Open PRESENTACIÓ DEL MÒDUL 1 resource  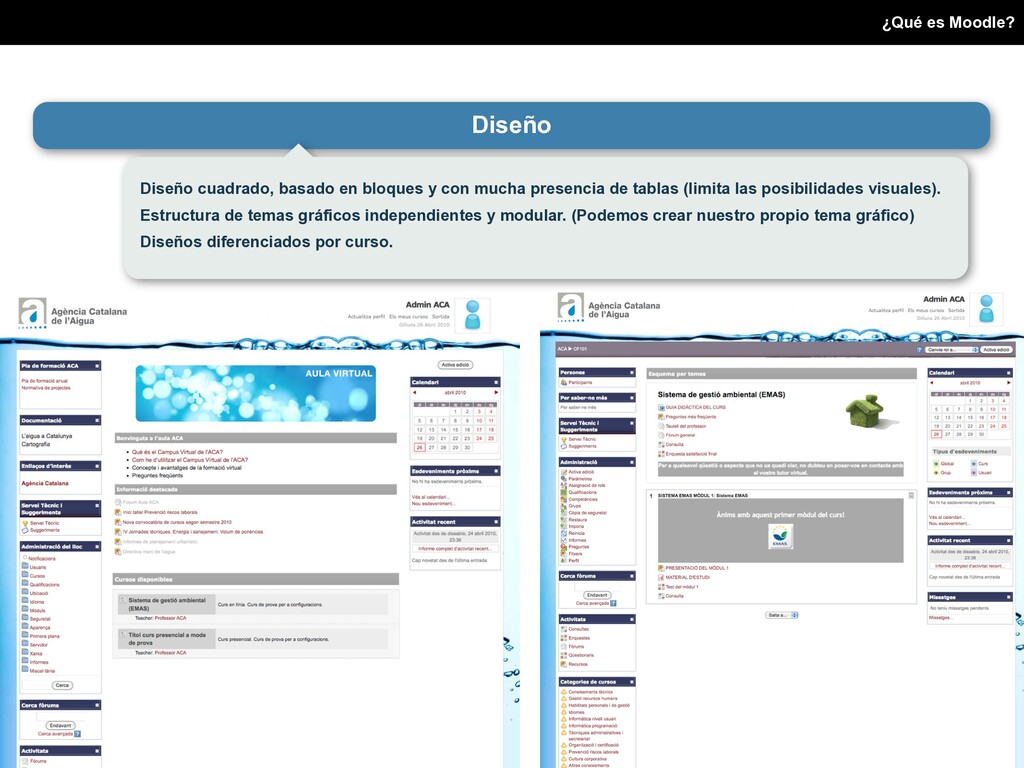pos(696,568)
